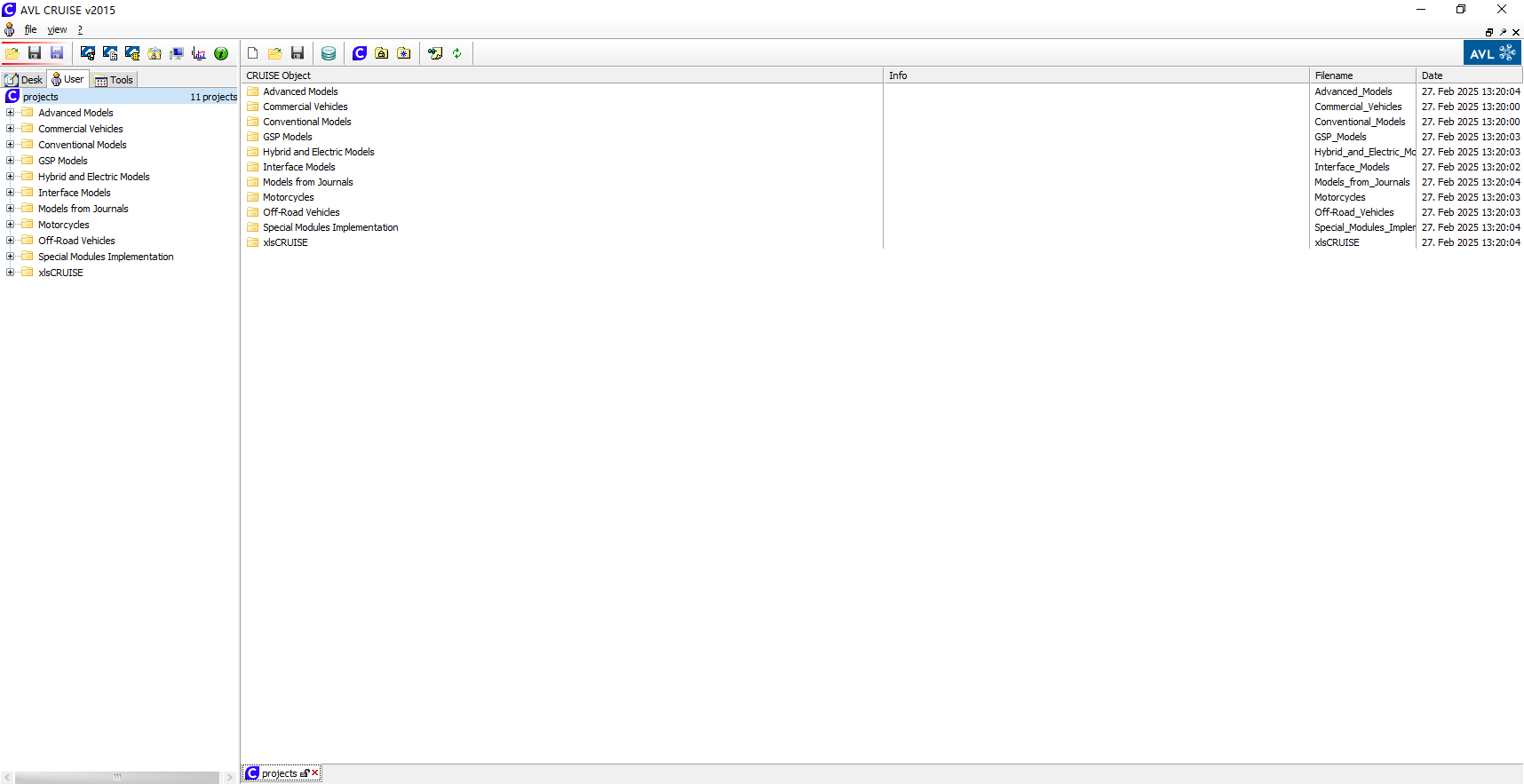Viewport: 1524px width, 784px height.
Task: Expand the Advanced Models tree node
Action: pos(10,113)
